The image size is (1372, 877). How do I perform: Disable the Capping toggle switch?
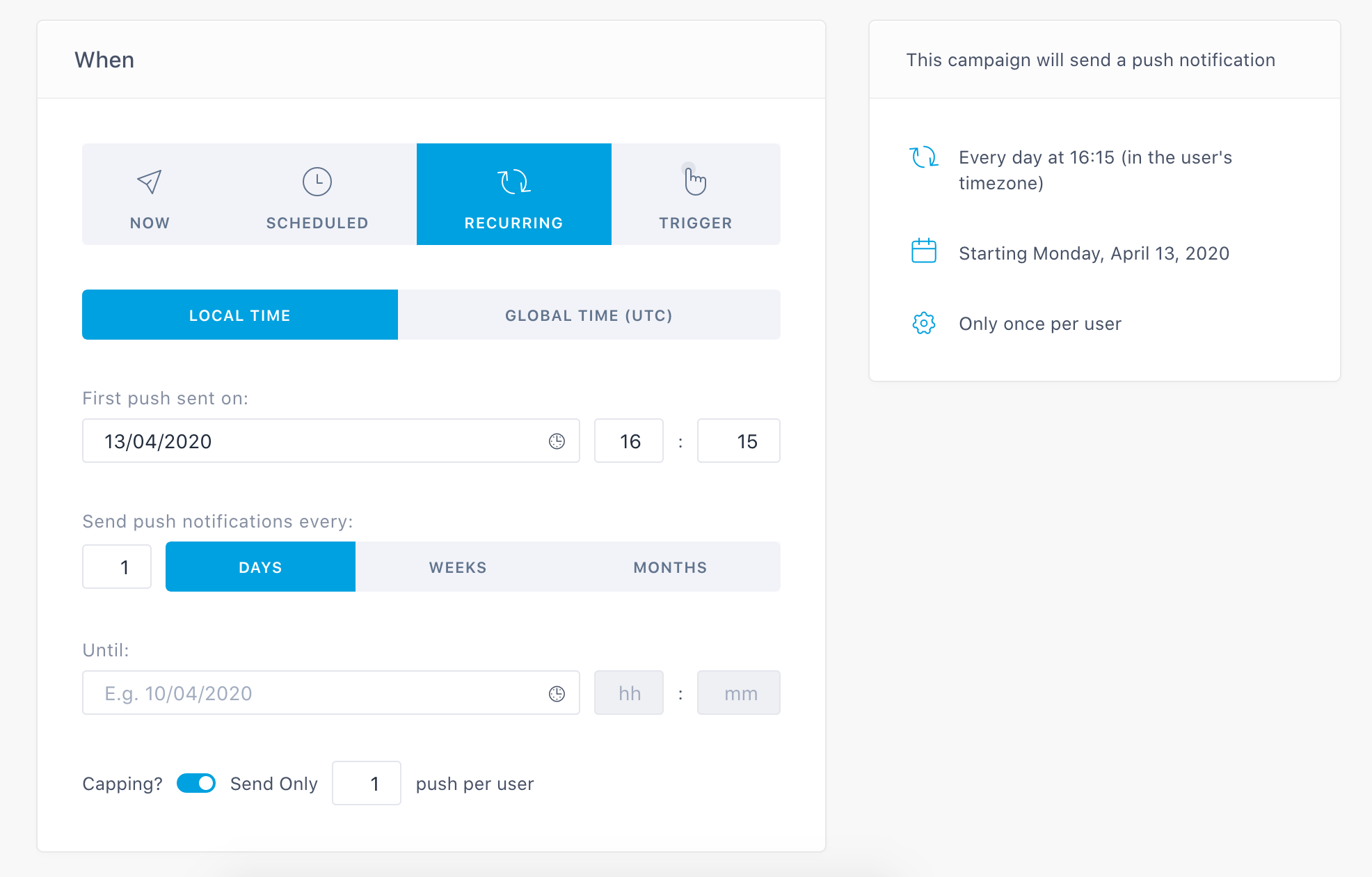click(196, 784)
